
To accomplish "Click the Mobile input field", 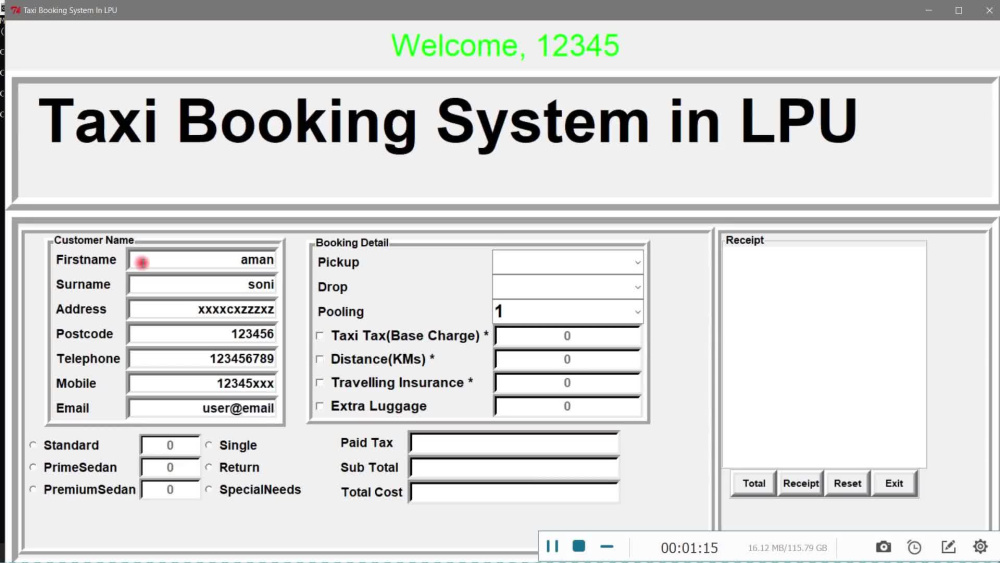I will point(203,383).
